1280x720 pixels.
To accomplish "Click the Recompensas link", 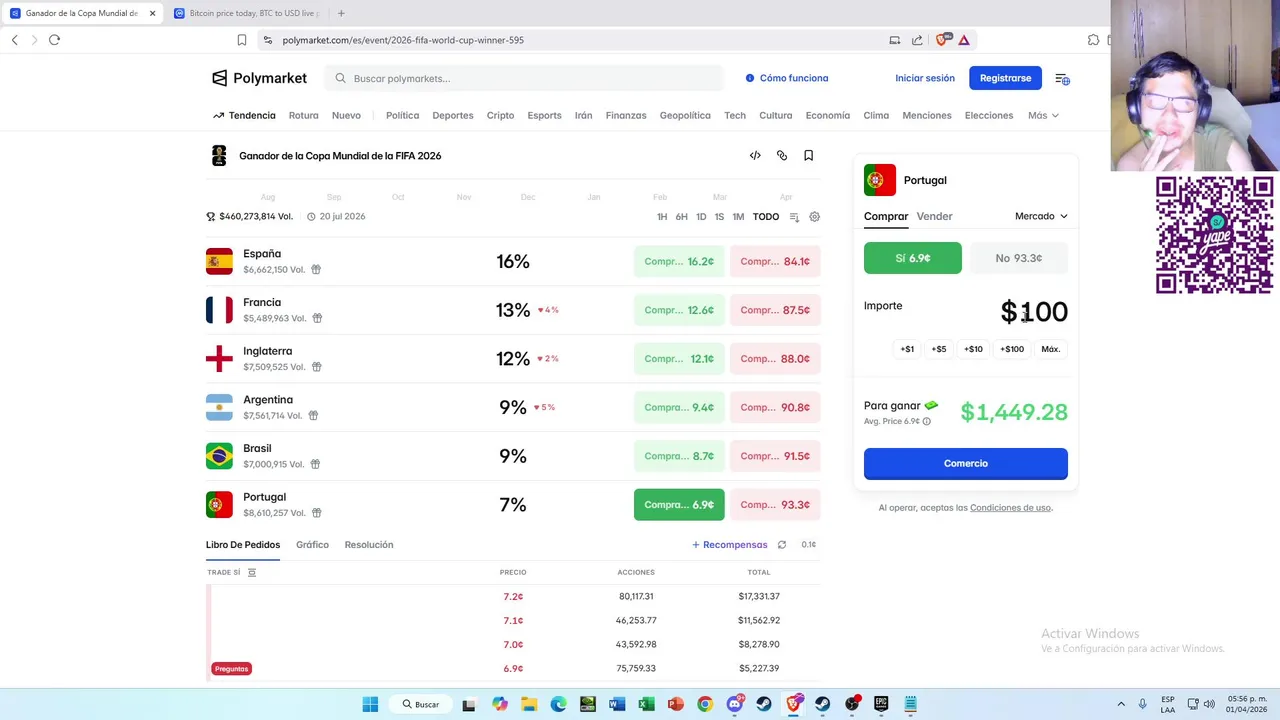I will tap(730, 545).
